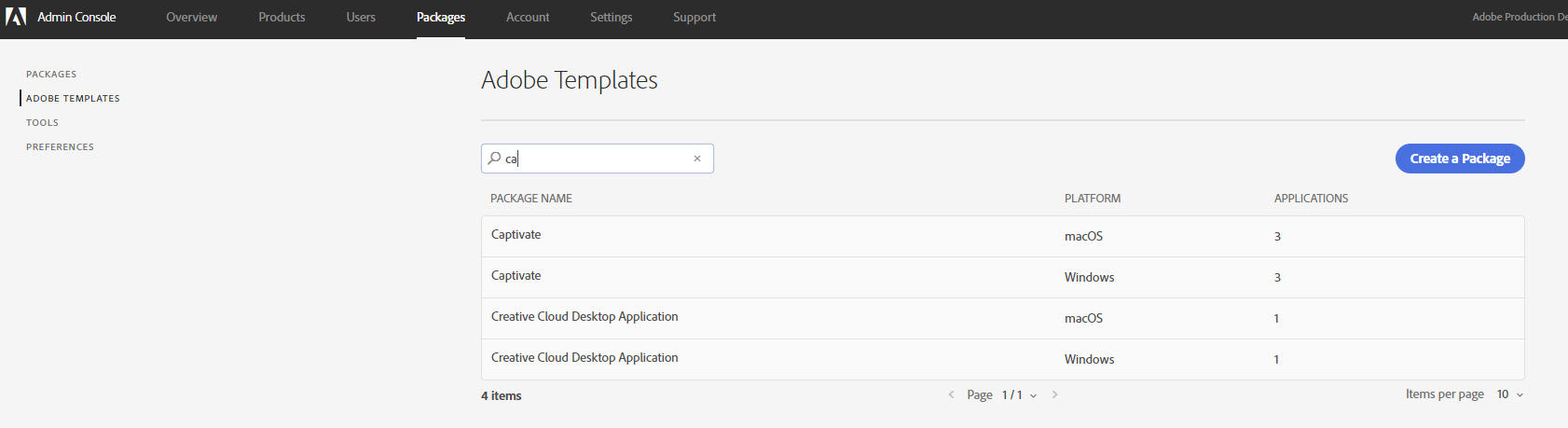This screenshot has width=1568, height=428.
Task: Go to previous page arrow
Action: pyautogui.click(x=951, y=394)
